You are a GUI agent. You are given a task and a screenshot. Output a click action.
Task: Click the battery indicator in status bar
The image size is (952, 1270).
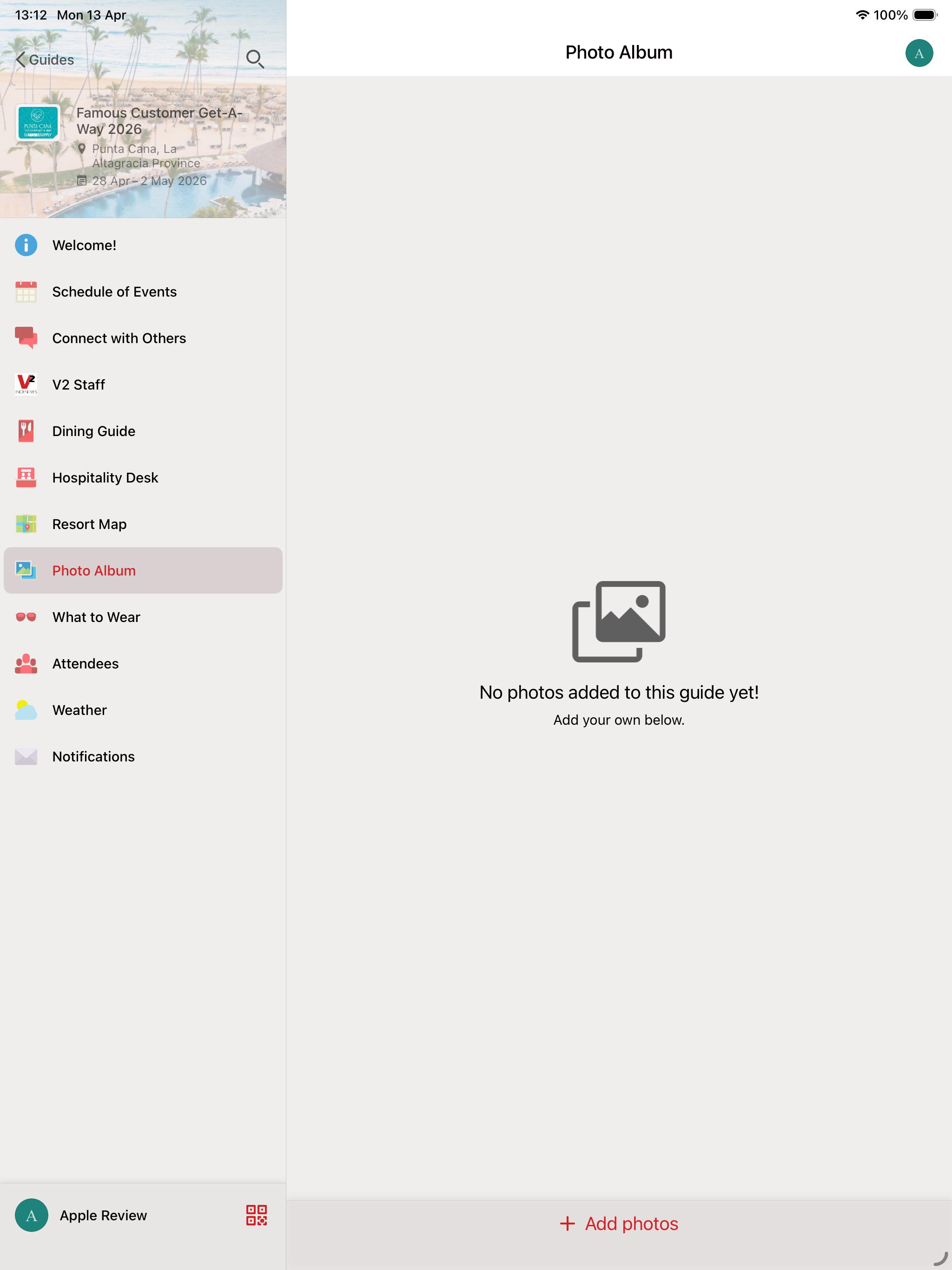point(925,15)
